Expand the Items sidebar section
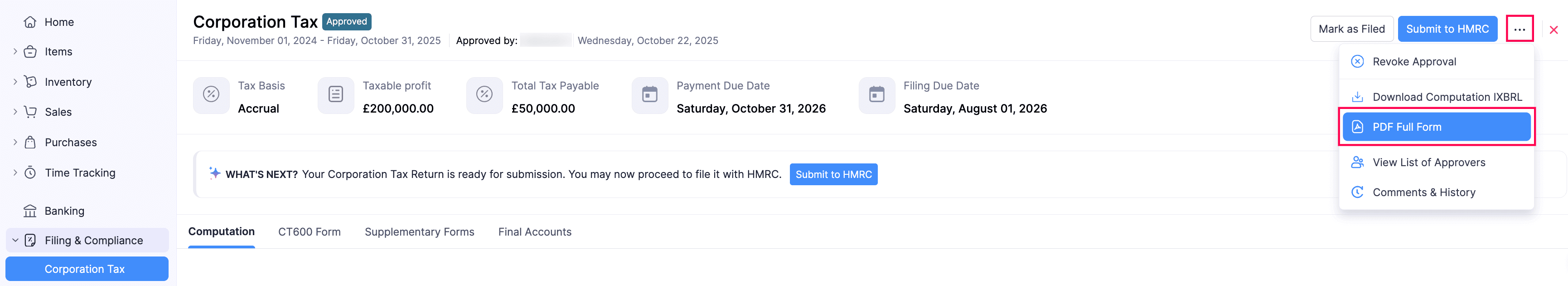Viewport: 1568px width, 286px height. tap(15, 52)
